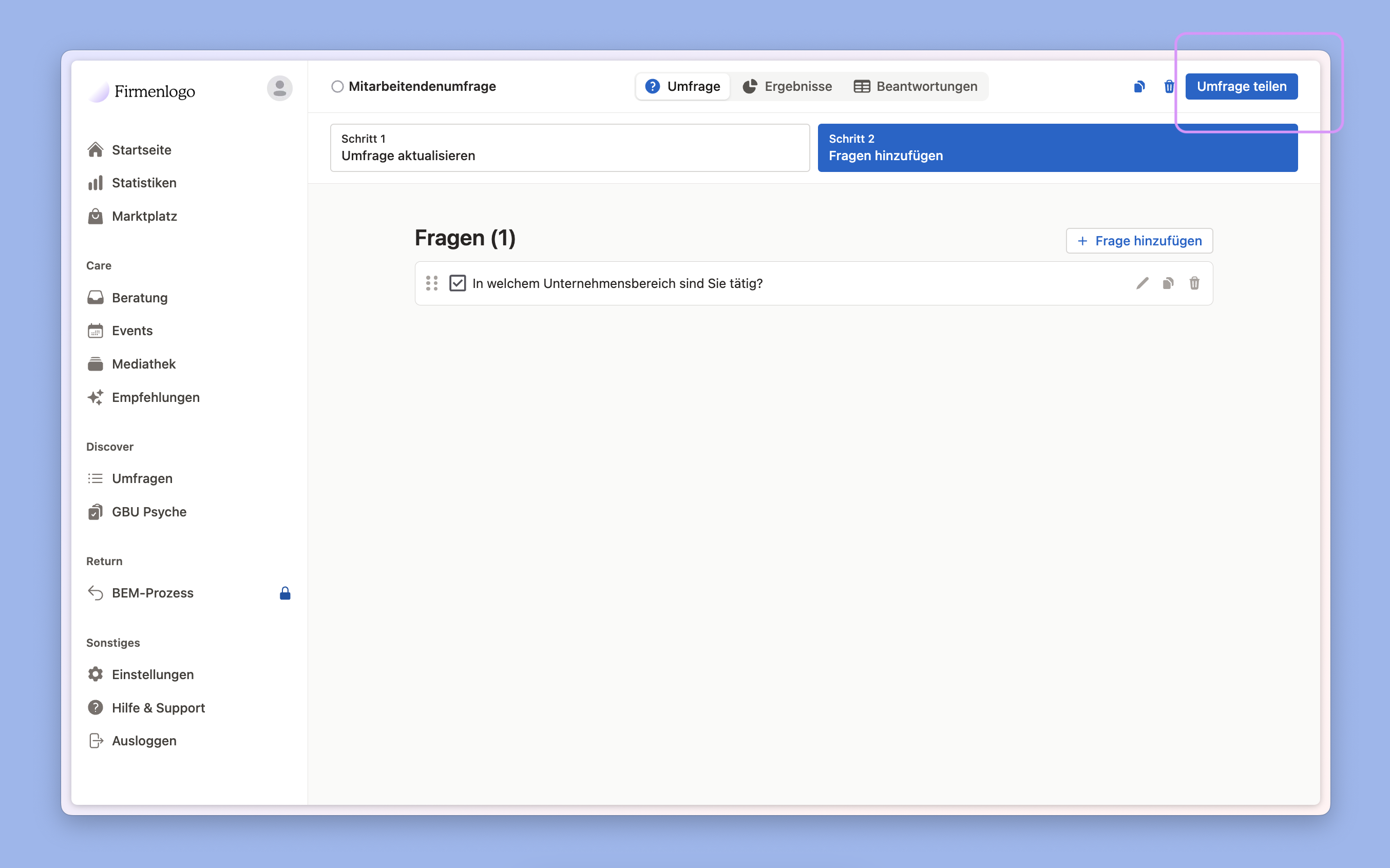Duplicate the Unternehmensbereich question
1390x868 pixels.
tap(1168, 283)
